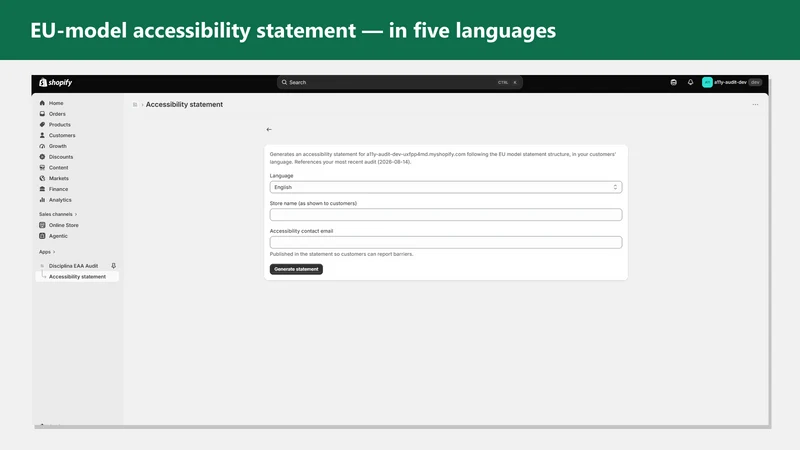The image size is (800, 450).
Task: Click the Finance bank icon
Action: pos(42,189)
